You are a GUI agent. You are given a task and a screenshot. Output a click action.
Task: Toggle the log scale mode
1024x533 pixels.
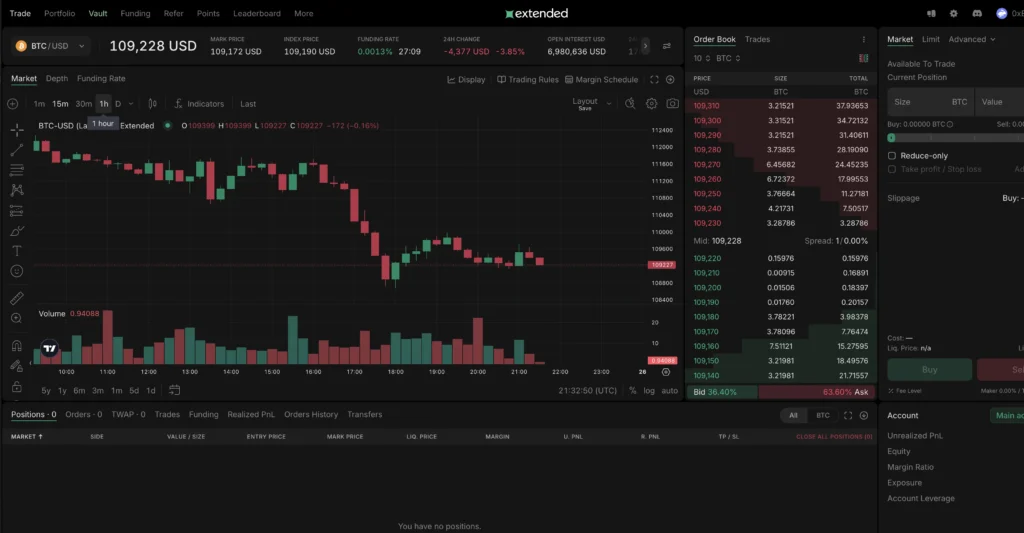tap(648, 391)
